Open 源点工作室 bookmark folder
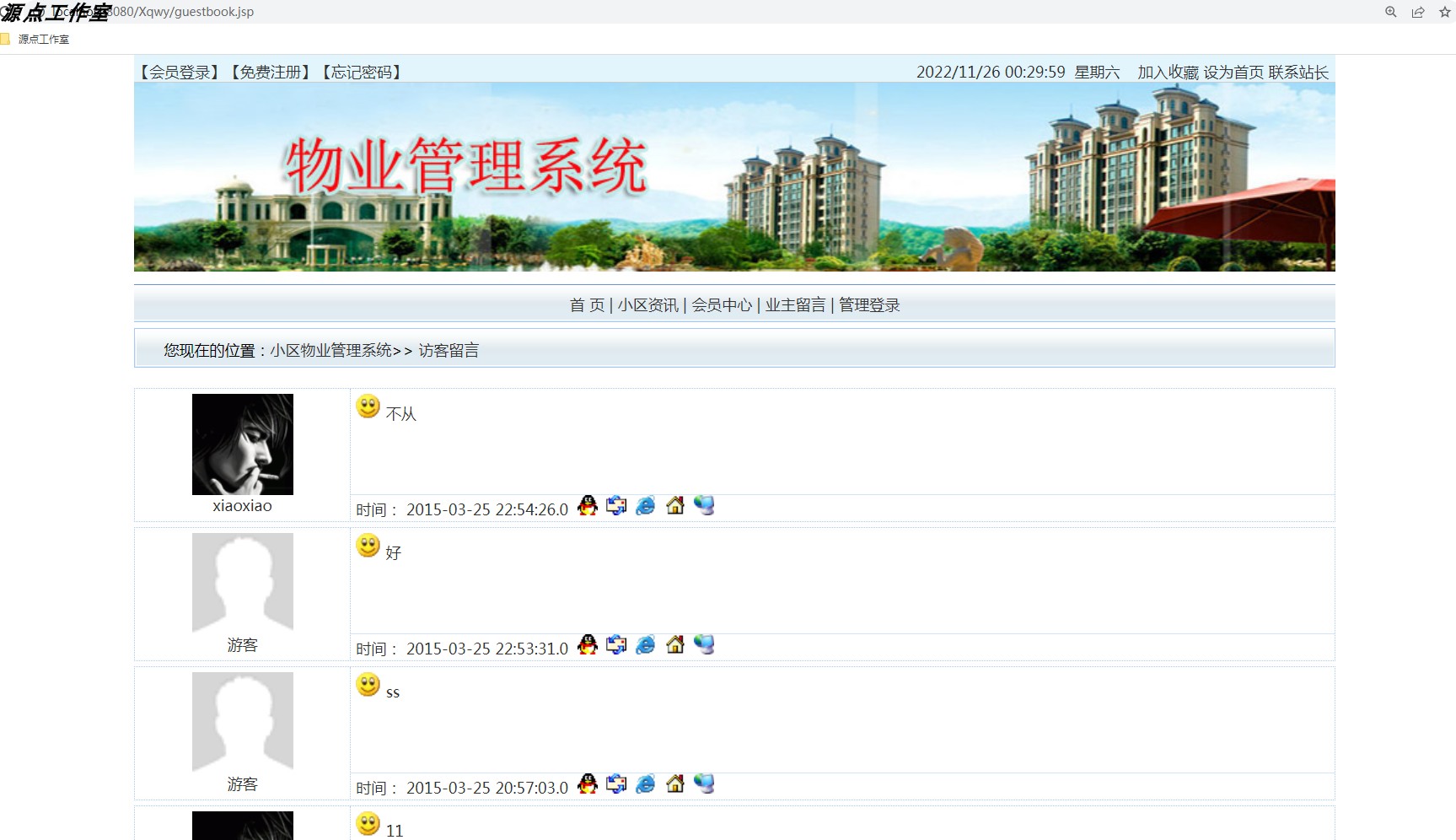Viewport: 1456px width, 840px height. [35, 39]
